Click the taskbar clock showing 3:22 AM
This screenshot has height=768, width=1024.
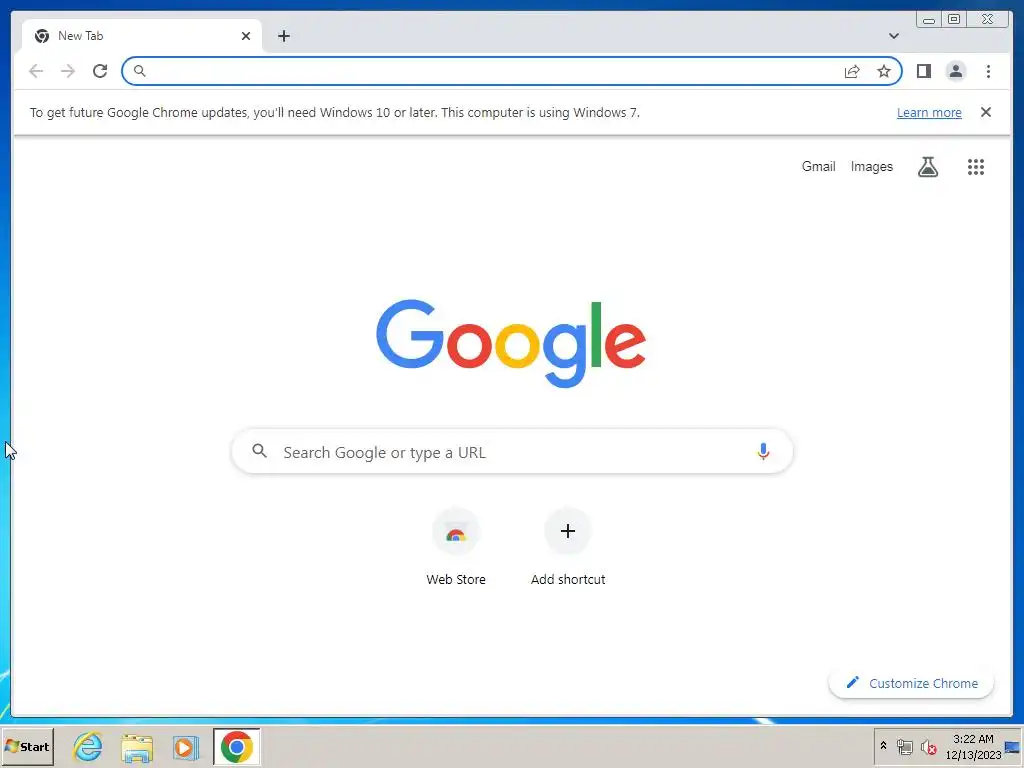973,746
